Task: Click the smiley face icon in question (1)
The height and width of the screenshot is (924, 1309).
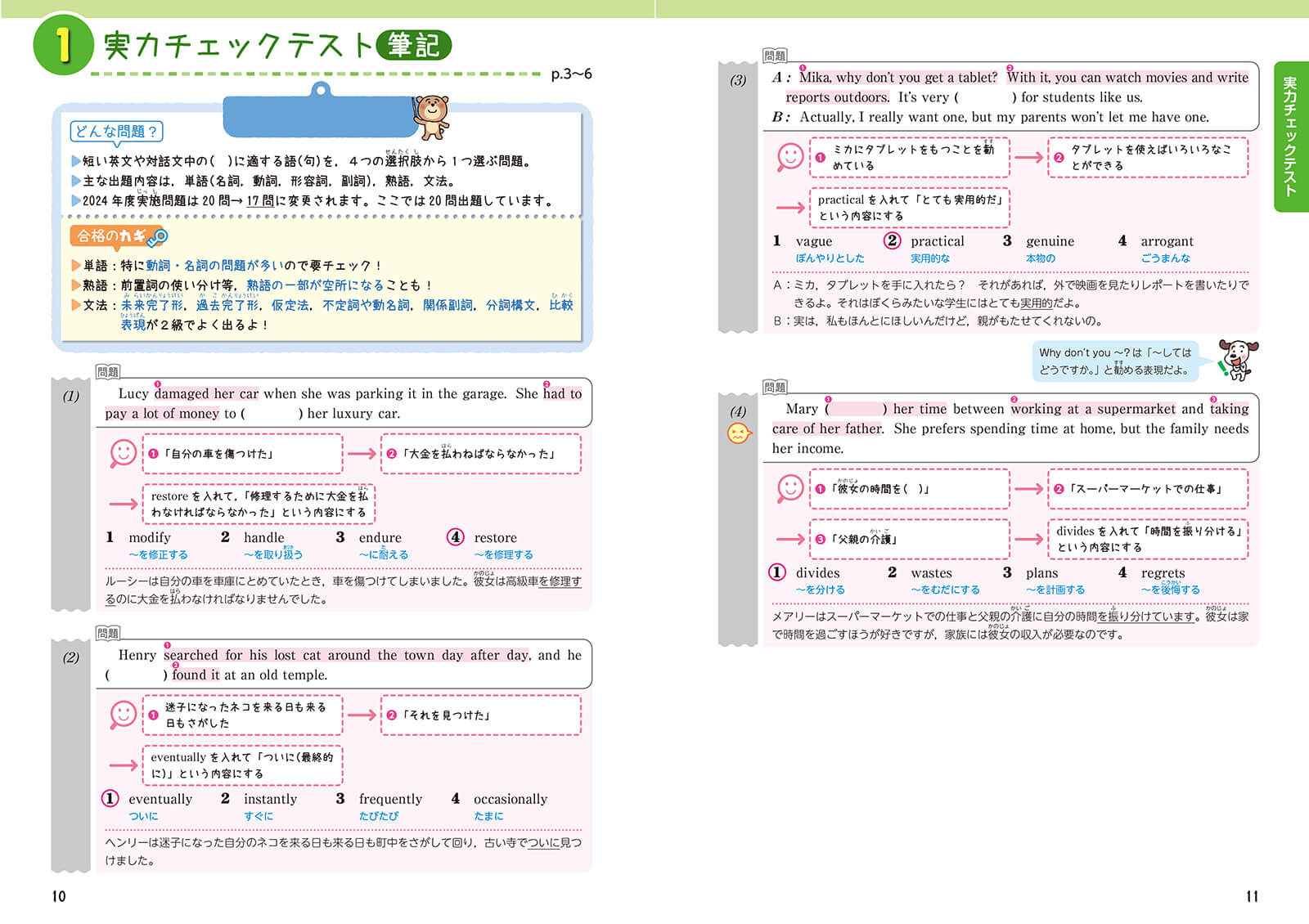Action: coord(124,453)
